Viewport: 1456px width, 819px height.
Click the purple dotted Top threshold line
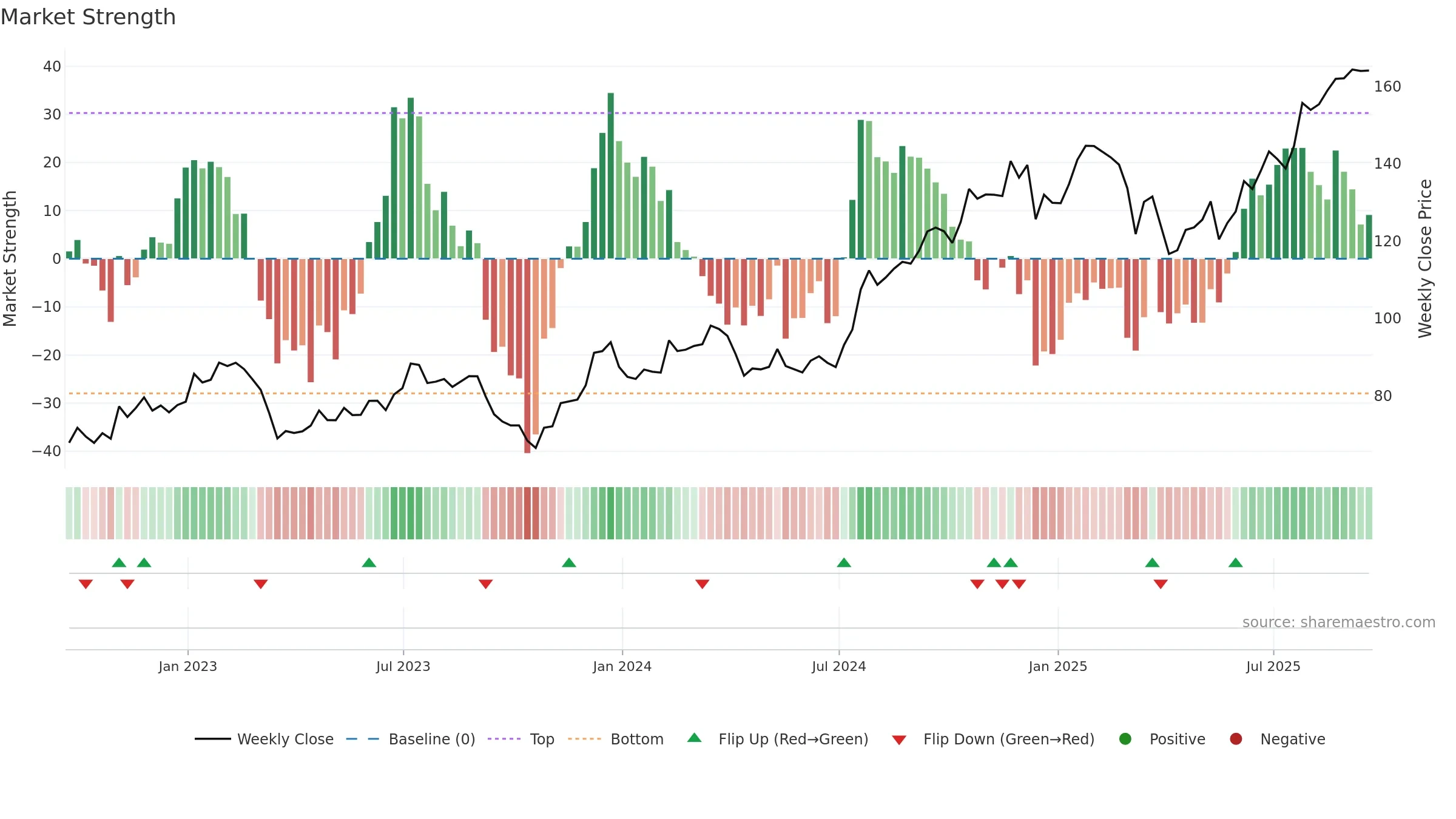click(719, 113)
